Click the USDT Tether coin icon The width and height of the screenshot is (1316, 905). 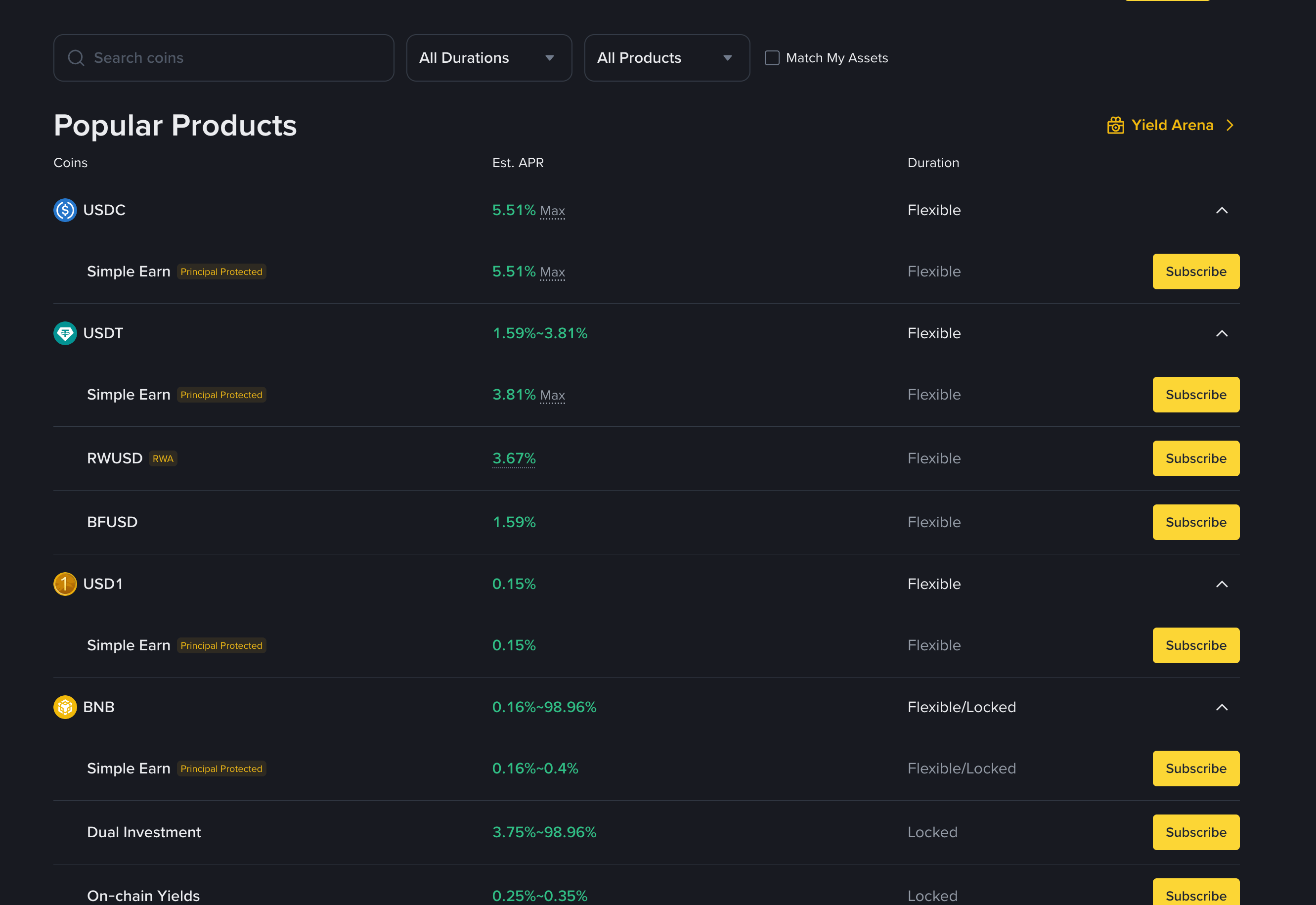tap(65, 333)
